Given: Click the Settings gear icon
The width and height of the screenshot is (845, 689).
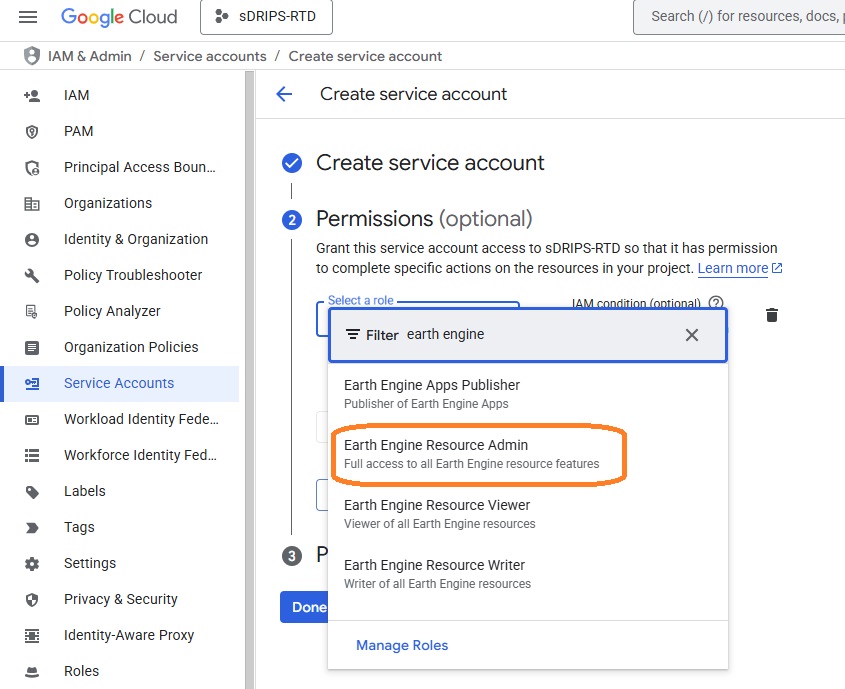Looking at the screenshot, I should click(32, 564).
